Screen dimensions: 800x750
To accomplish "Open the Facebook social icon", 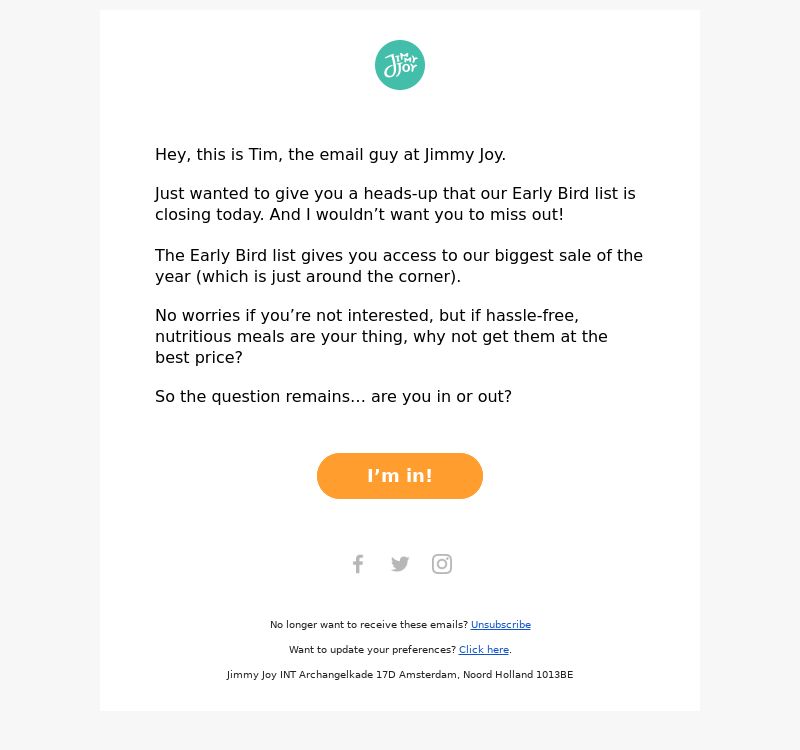I will tap(358, 564).
